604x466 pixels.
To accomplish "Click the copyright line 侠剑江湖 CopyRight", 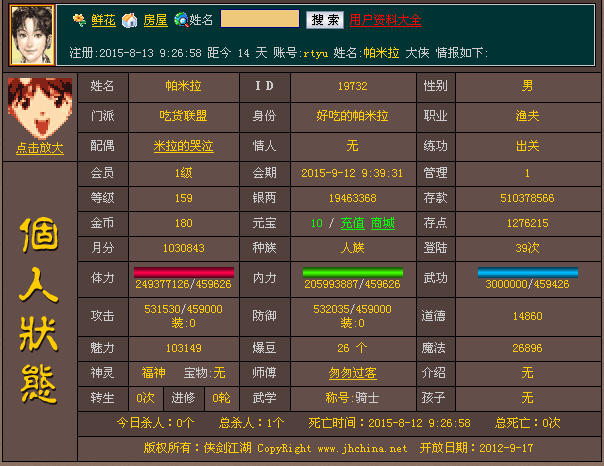I will [258, 448].
